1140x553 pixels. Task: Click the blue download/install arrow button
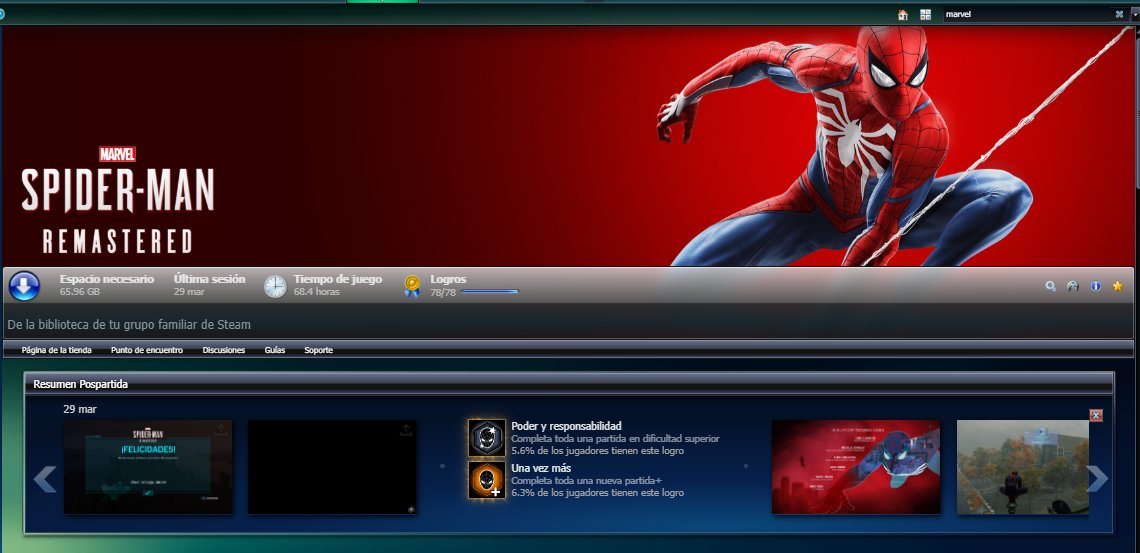(x=24, y=286)
